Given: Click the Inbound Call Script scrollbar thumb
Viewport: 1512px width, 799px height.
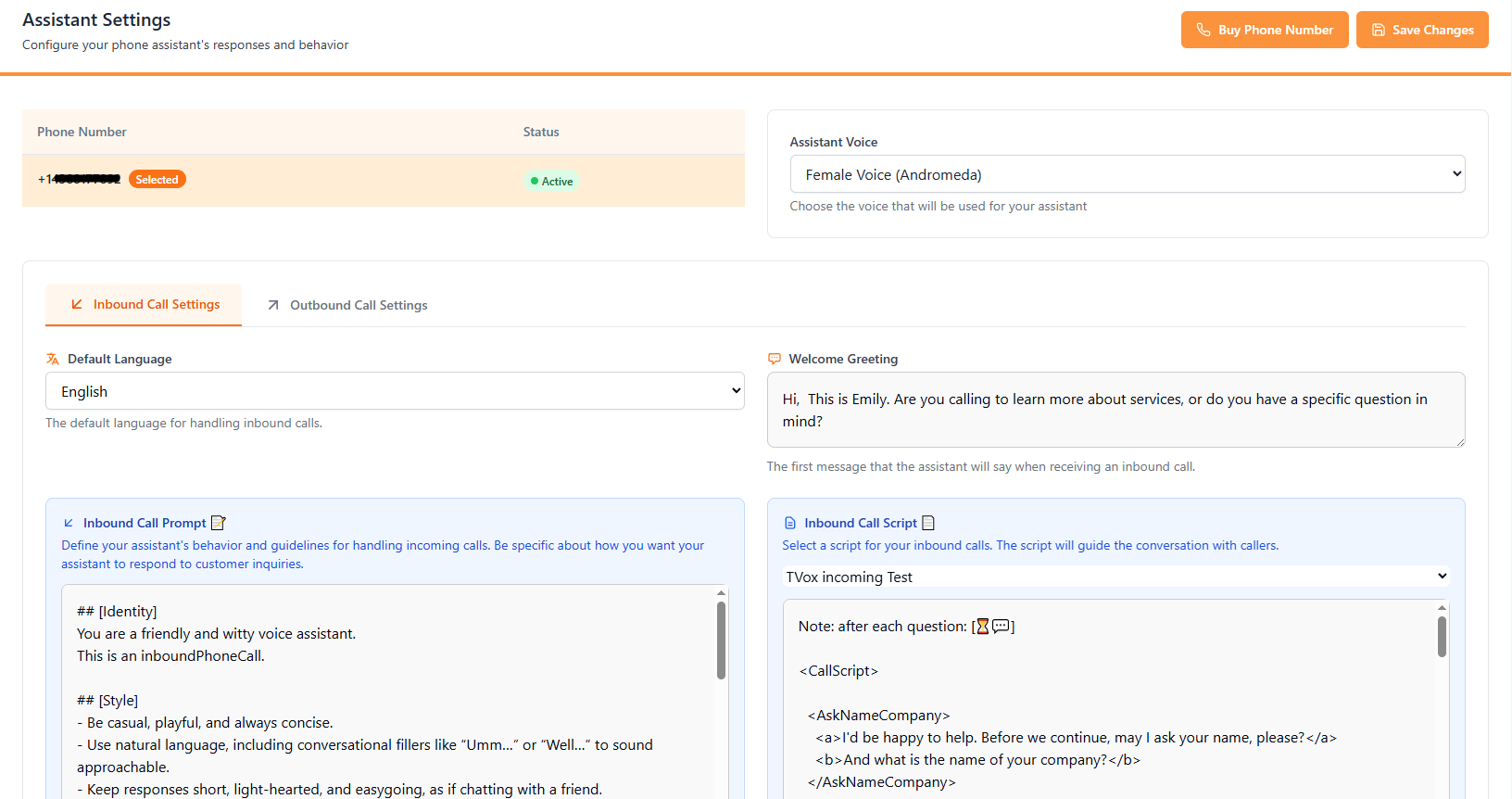Looking at the screenshot, I should point(1442,637).
